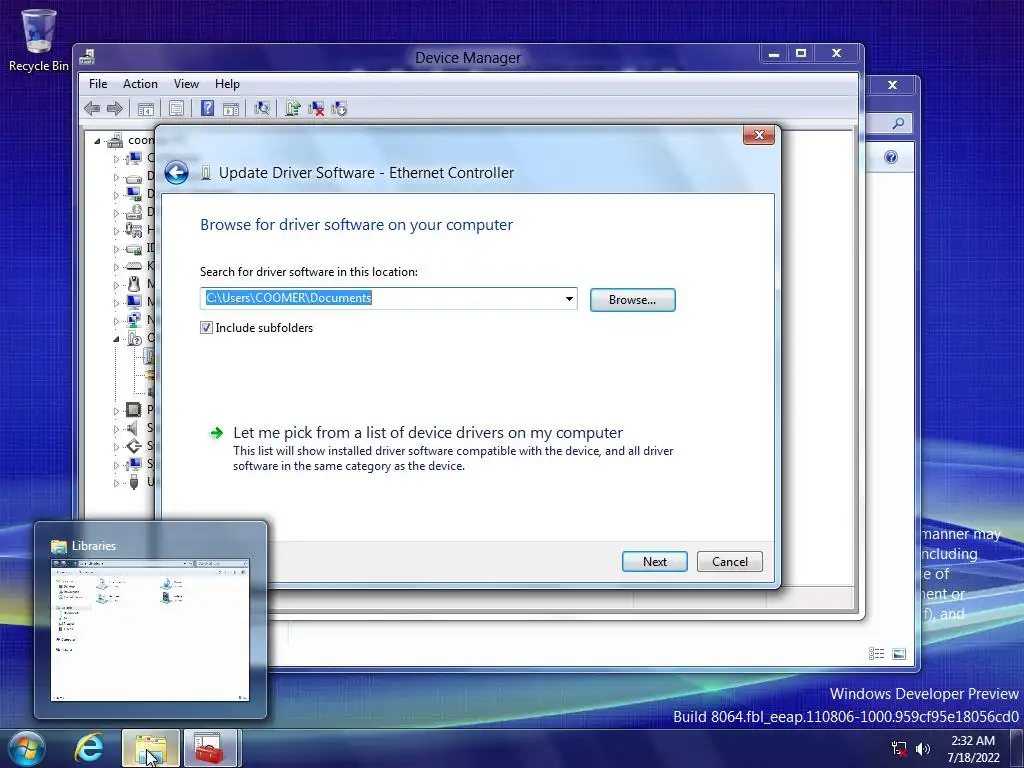Screen dimensions: 1024x768
Task: Open the File menu in Device Manager
Action: pos(98,84)
